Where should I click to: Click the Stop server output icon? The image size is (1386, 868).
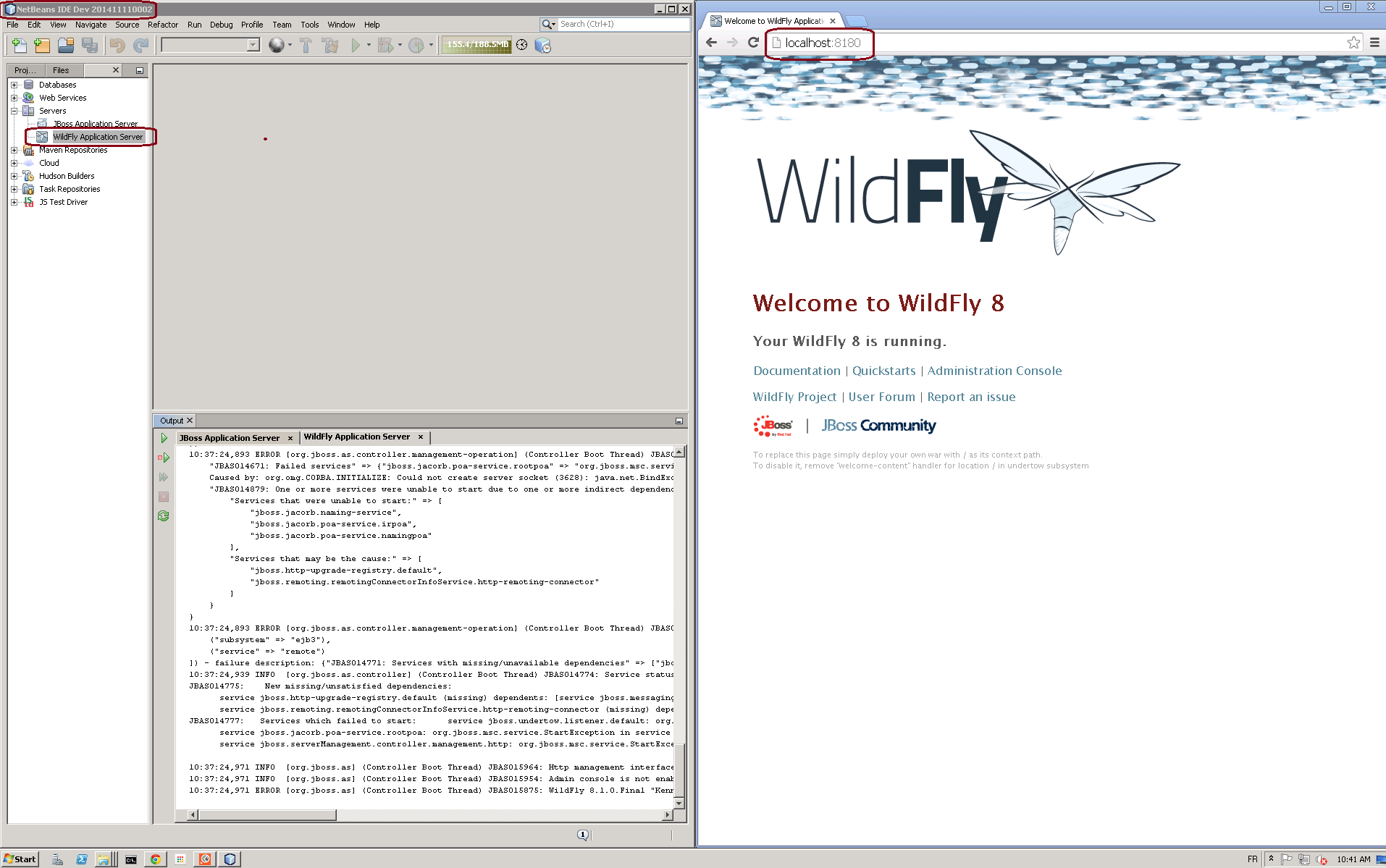coord(164,497)
